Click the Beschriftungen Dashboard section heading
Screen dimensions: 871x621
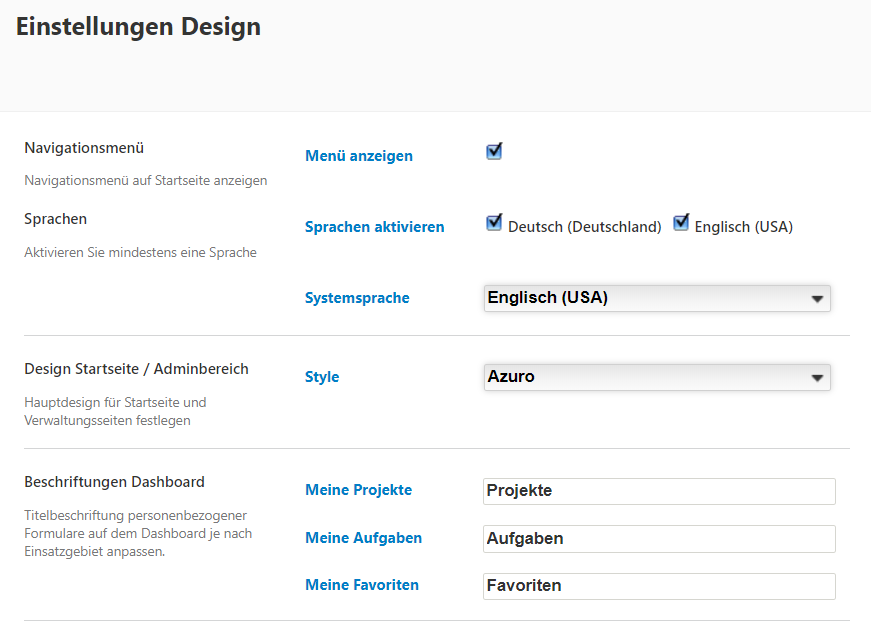(x=114, y=482)
